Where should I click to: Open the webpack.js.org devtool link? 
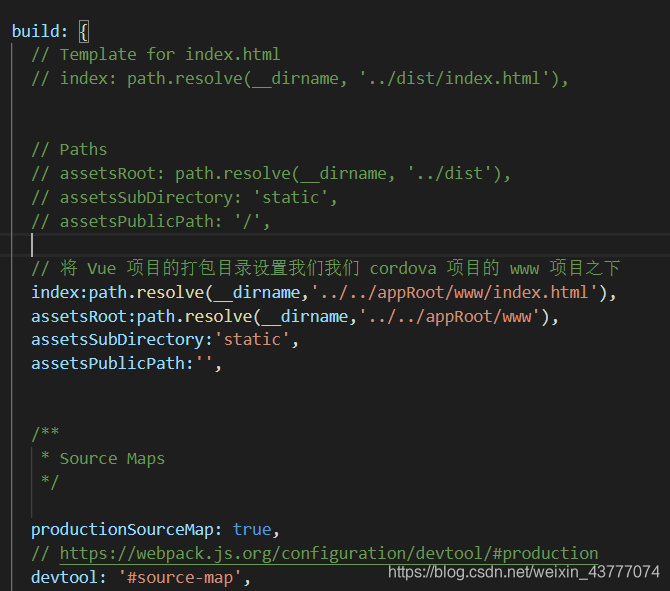coord(329,554)
